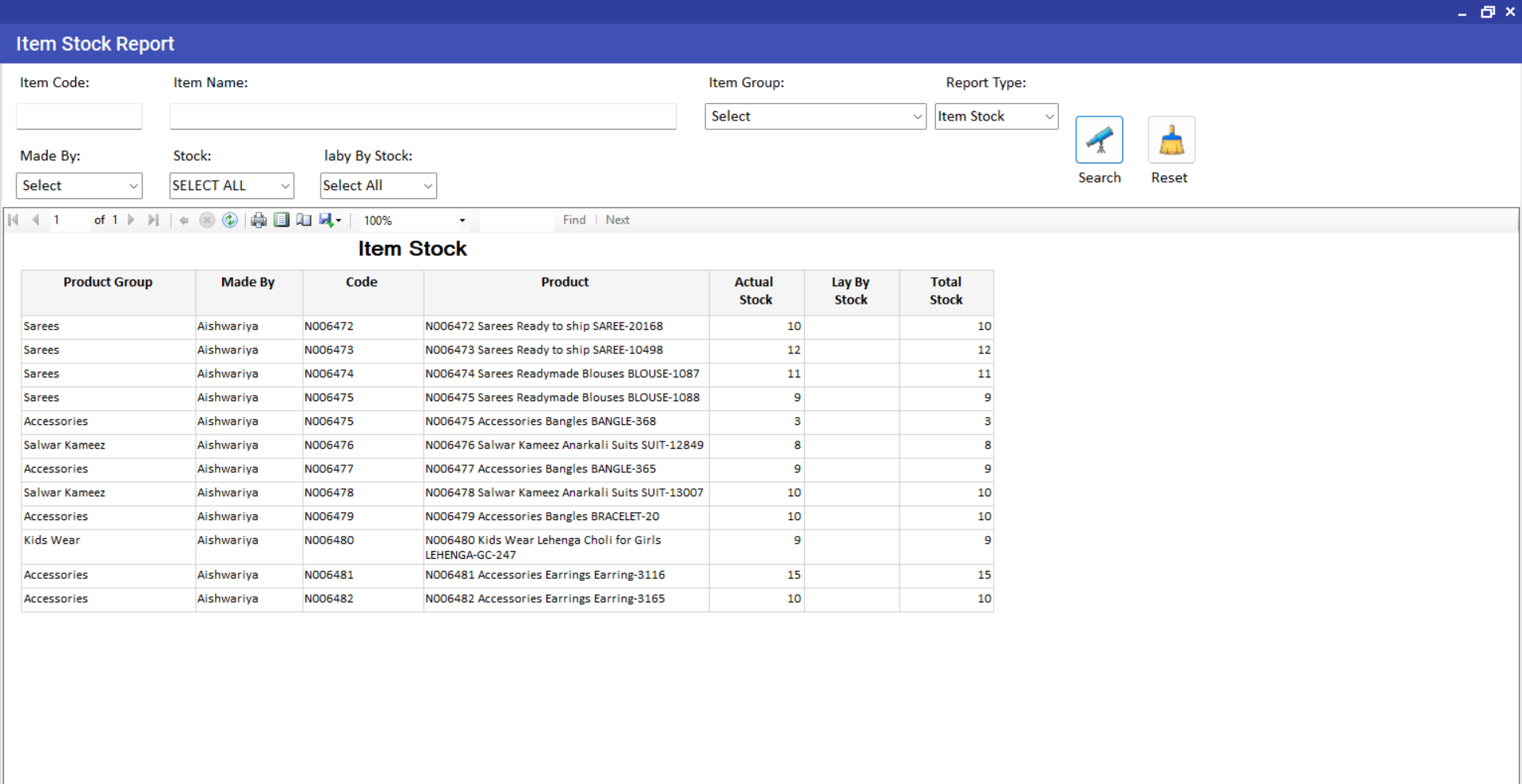Viewport: 1522px width, 784px height.
Task: Jump to last page of report
Action: 154,220
